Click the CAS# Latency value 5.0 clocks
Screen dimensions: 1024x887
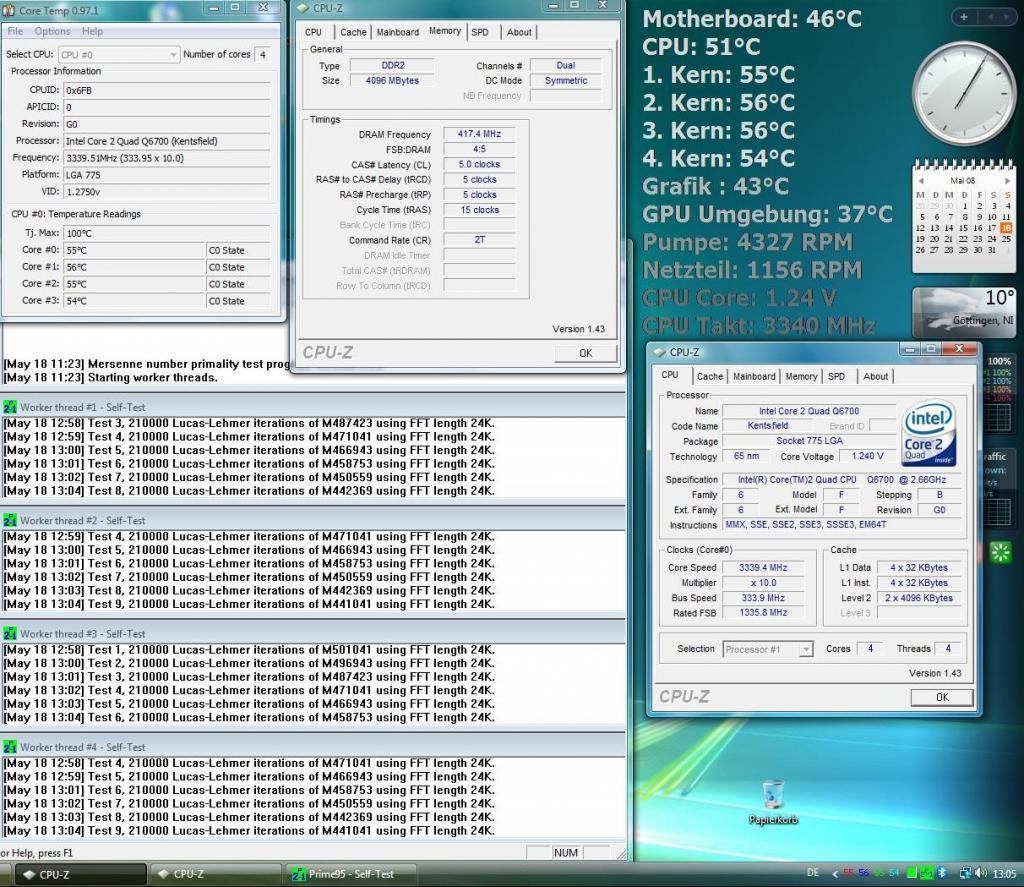click(x=479, y=165)
